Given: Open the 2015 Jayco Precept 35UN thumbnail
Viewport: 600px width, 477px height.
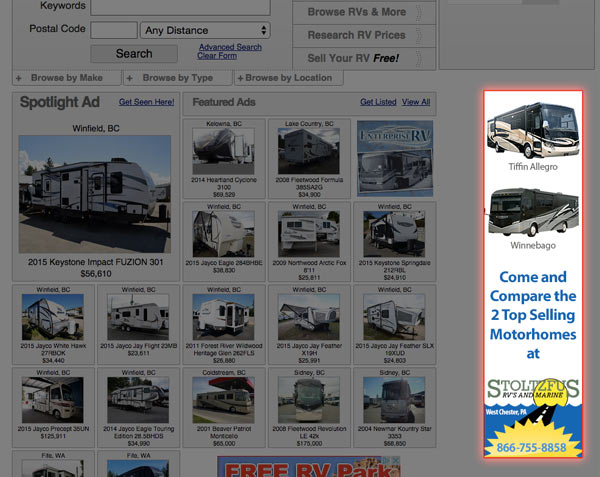Looking at the screenshot, I should tap(53, 400).
